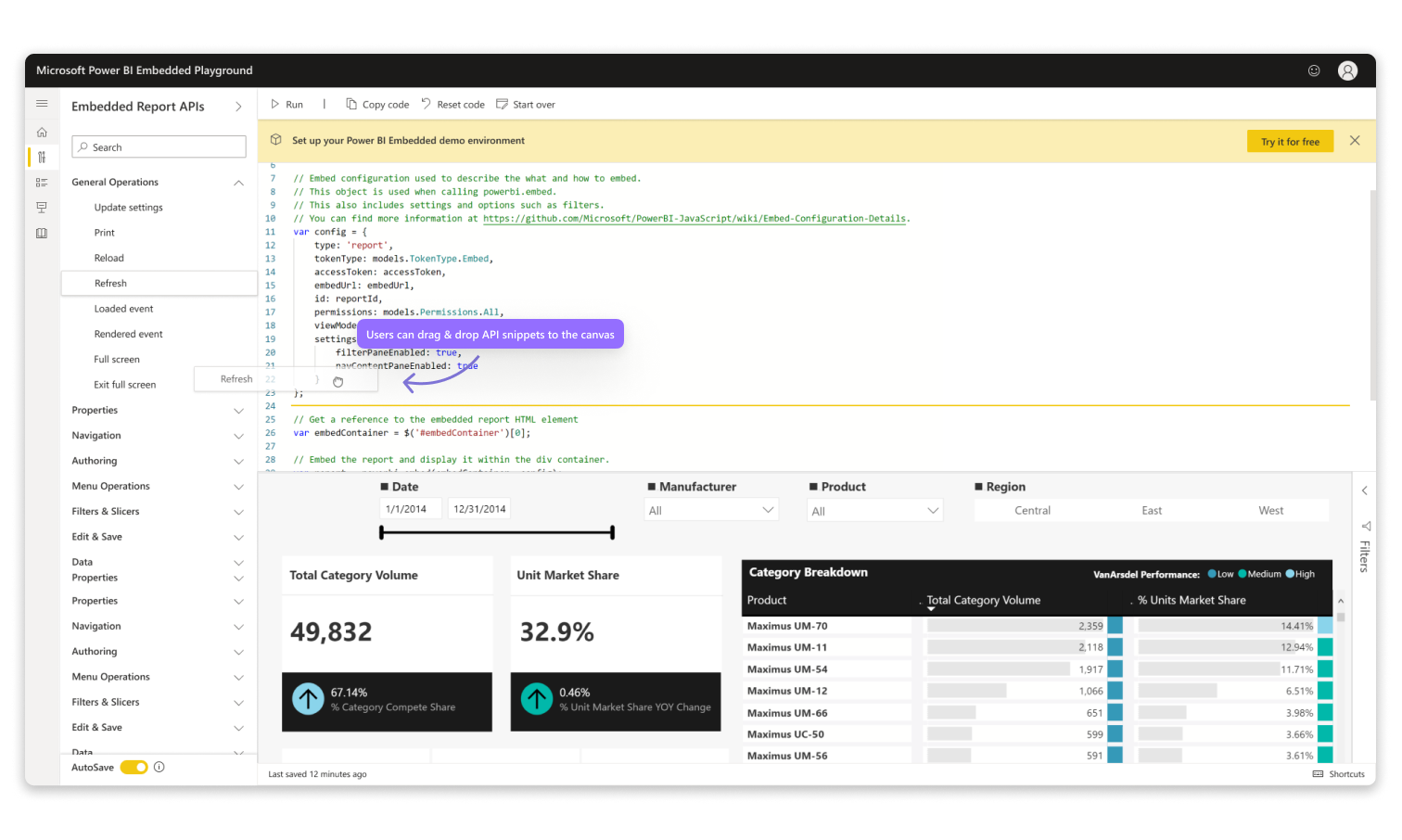Click the Maximus UM-54 row

coord(1039,669)
